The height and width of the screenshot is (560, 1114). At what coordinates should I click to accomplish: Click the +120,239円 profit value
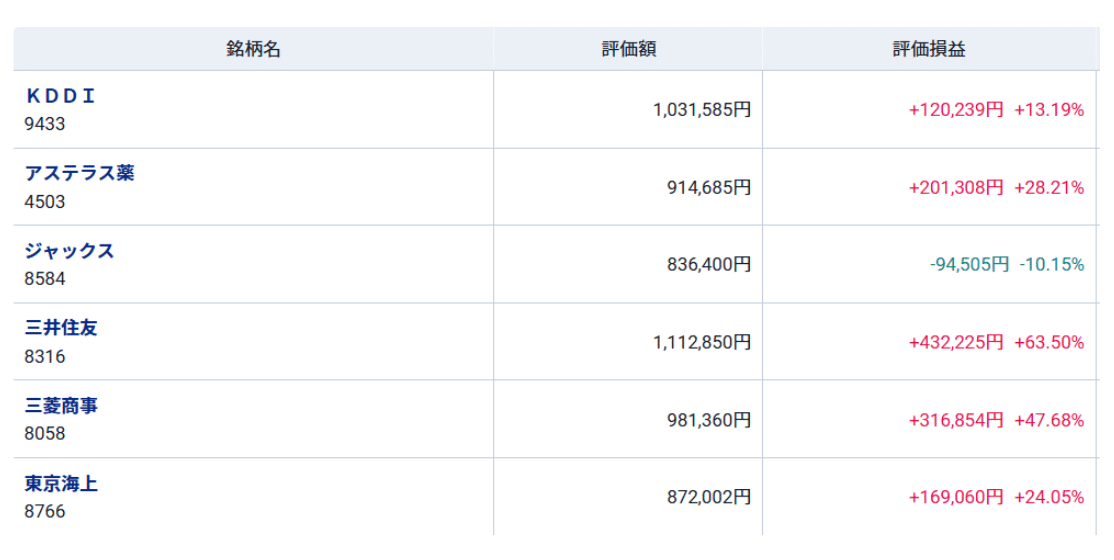[x=955, y=110]
